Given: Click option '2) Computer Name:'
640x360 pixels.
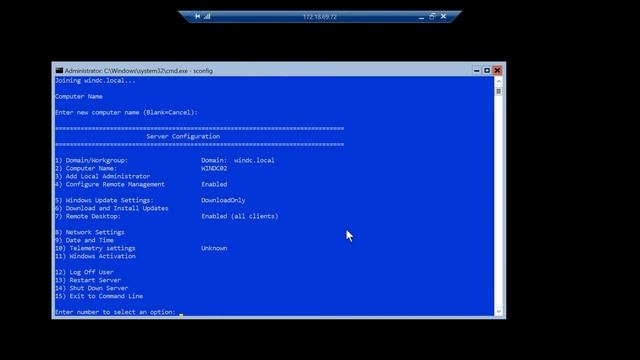Looking at the screenshot, I should point(86,168).
